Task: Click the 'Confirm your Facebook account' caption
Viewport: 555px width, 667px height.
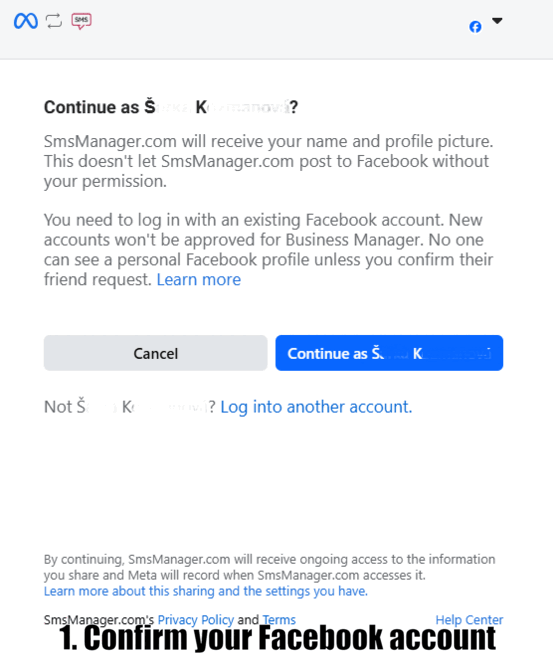Action: (x=278, y=639)
